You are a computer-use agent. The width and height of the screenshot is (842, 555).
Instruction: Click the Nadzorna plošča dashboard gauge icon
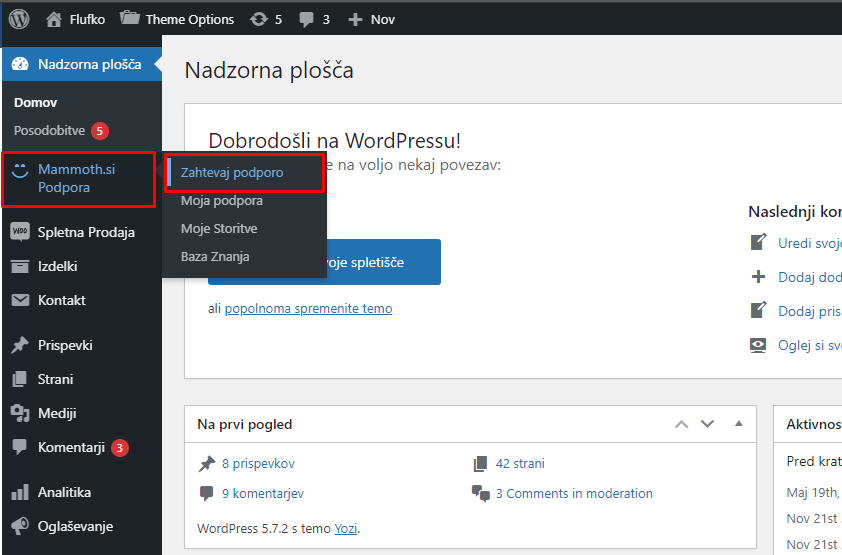pos(20,64)
